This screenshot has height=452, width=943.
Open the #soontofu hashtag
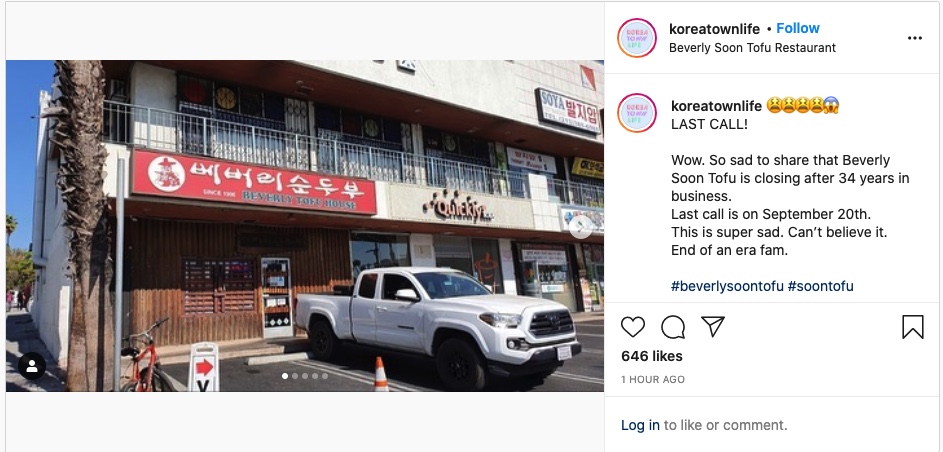820,286
